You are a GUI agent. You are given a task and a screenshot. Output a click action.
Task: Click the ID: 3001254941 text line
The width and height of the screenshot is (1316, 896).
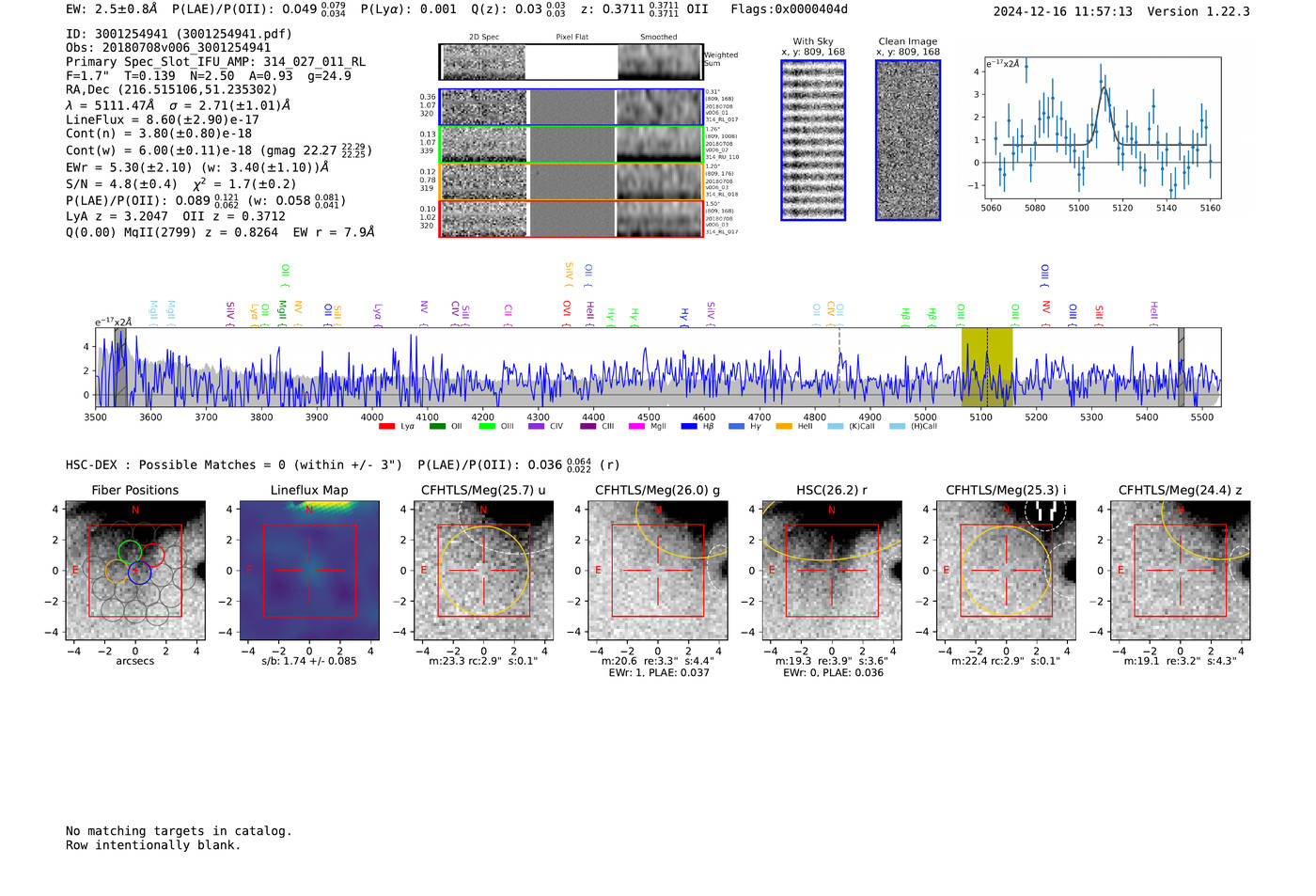[x=179, y=34]
